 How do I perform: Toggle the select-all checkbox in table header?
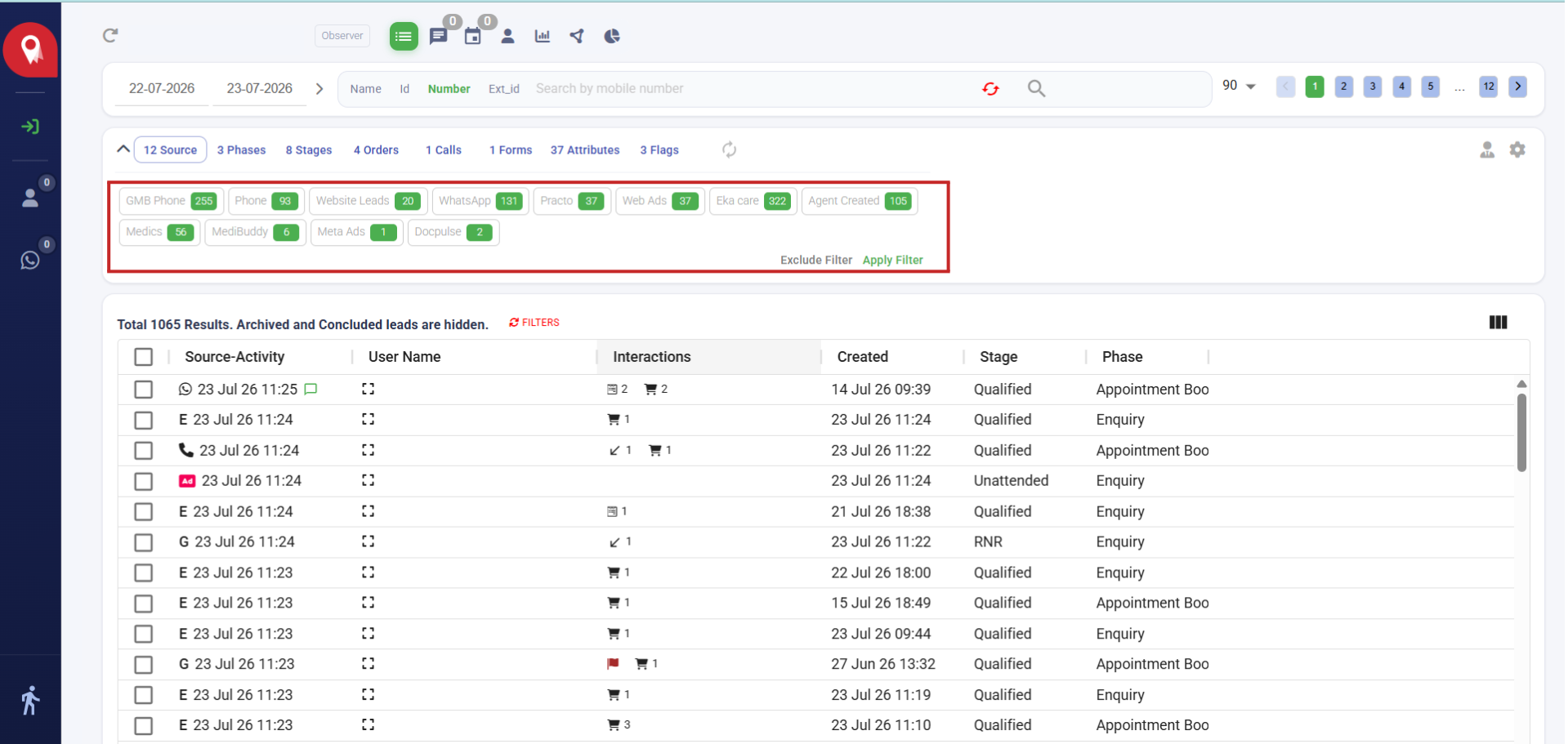coord(143,357)
